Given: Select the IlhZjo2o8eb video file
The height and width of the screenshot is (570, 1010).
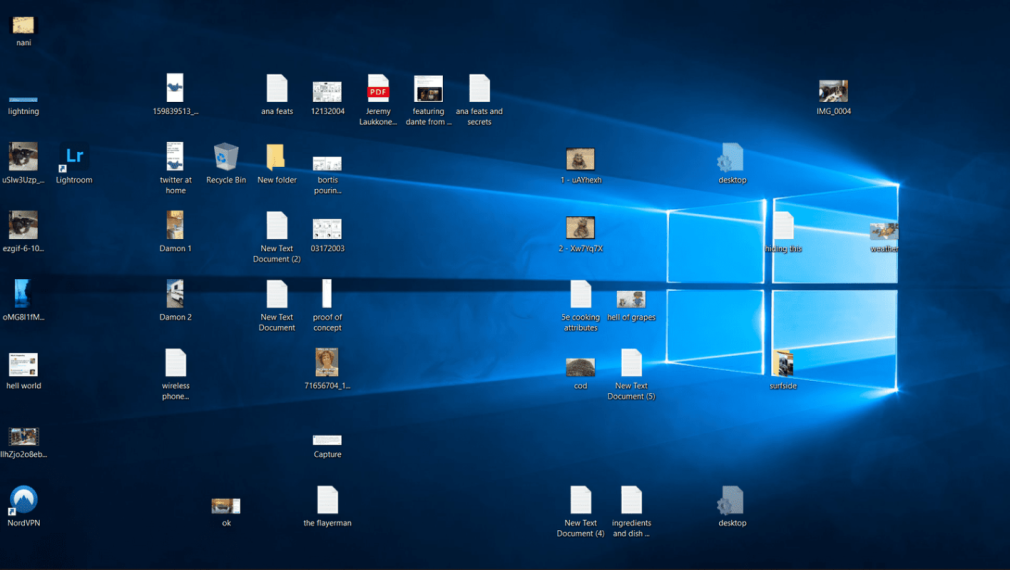Looking at the screenshot, I should (23, 443).
